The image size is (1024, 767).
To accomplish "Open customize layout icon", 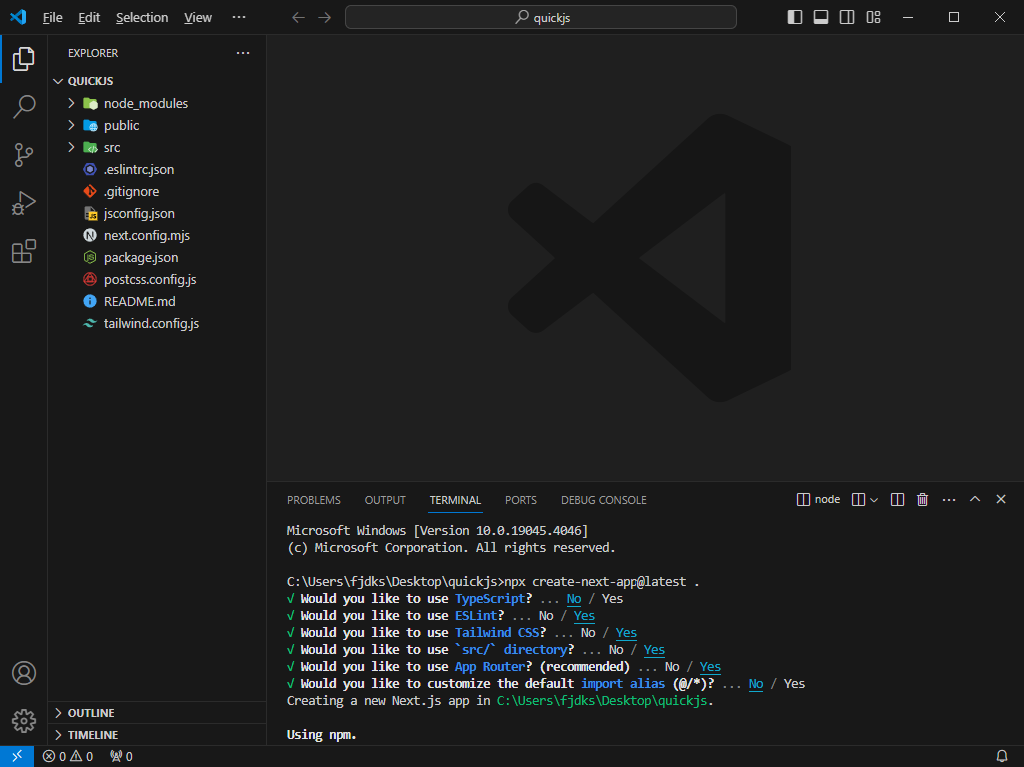I will point(873,17).
